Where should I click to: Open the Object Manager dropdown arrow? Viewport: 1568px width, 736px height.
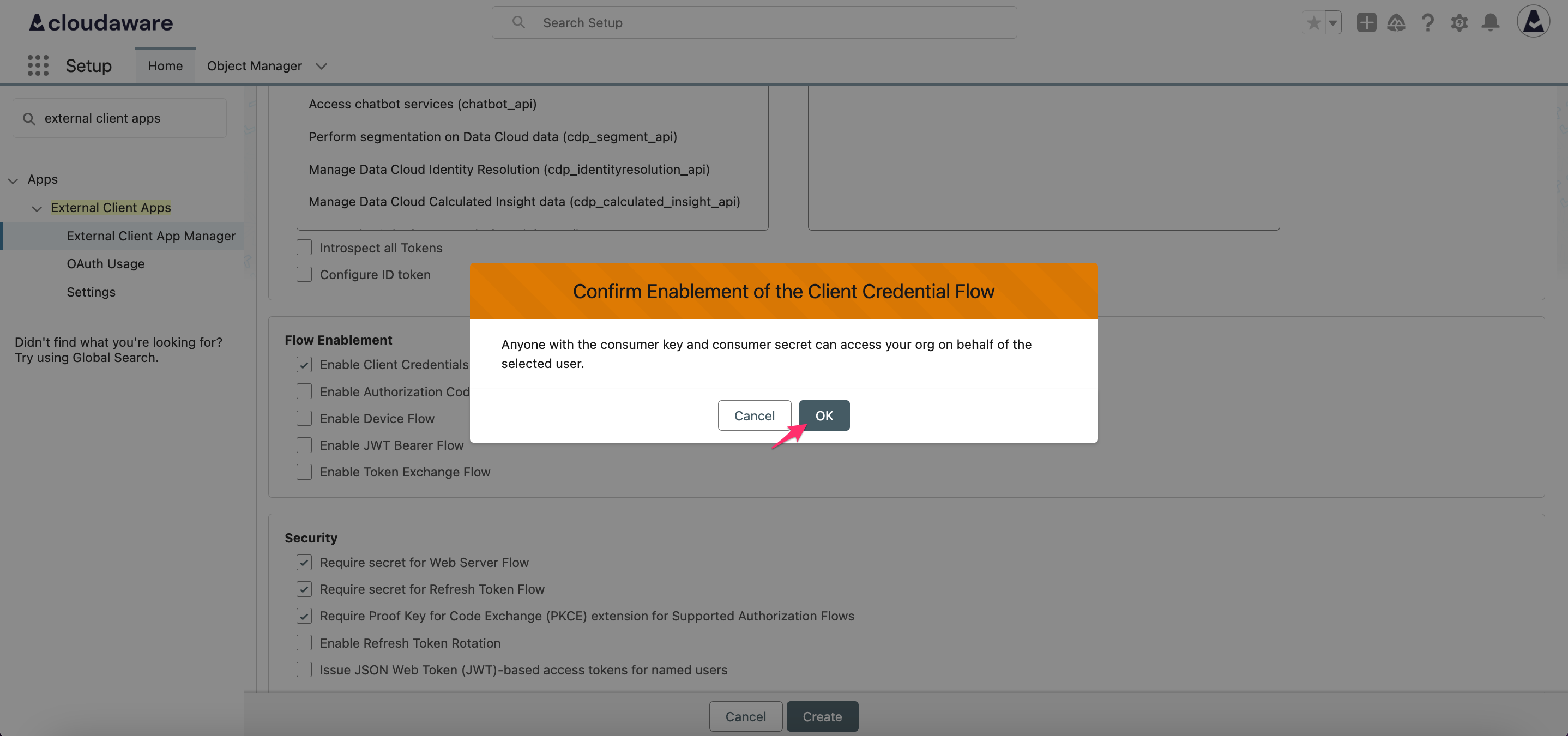[321, 67]
